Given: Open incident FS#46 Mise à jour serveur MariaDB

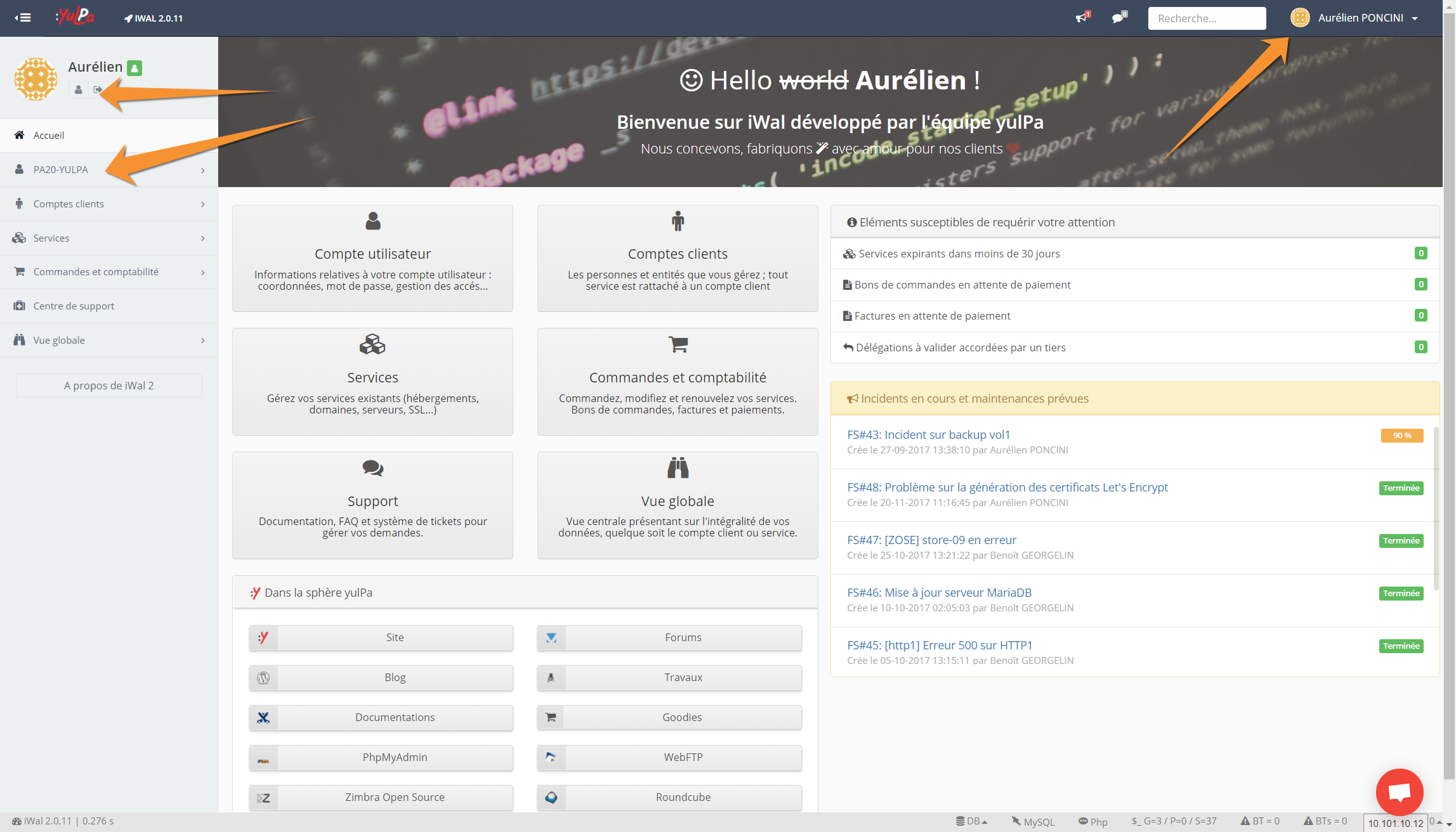Looking at the screenshot, I should [x=939, y=592].
